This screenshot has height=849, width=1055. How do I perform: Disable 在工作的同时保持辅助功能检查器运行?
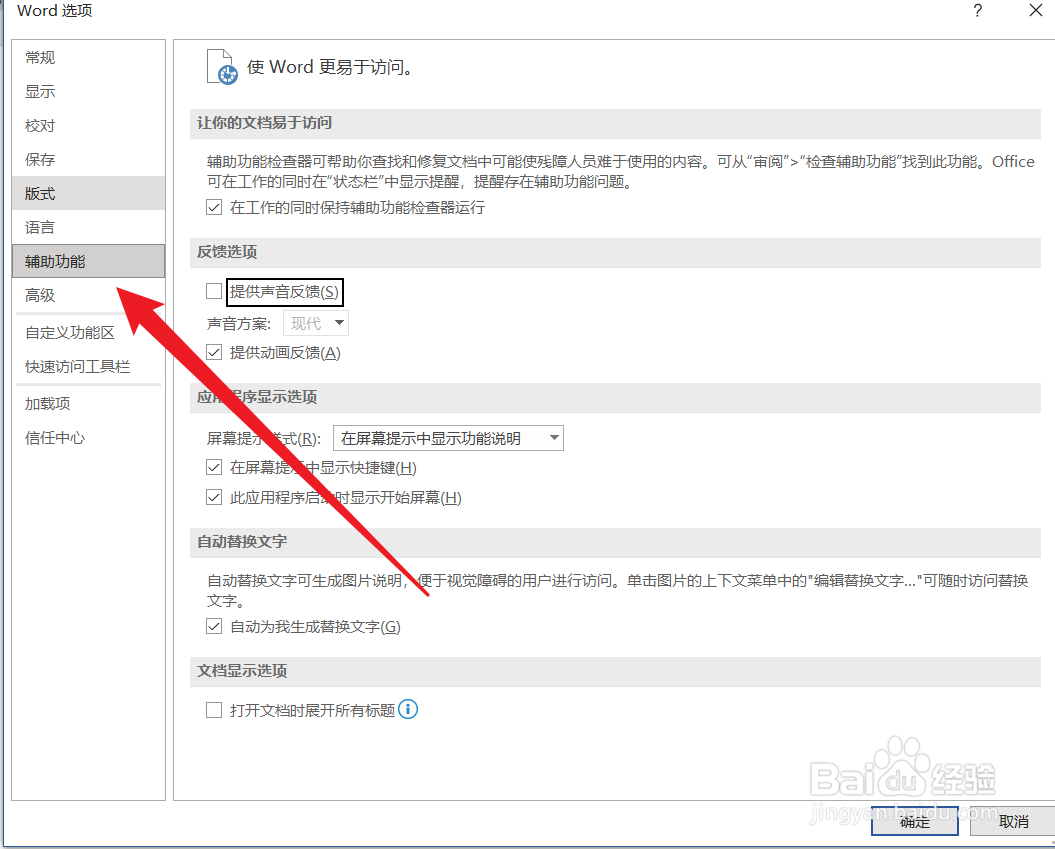(x=214, y=207)
